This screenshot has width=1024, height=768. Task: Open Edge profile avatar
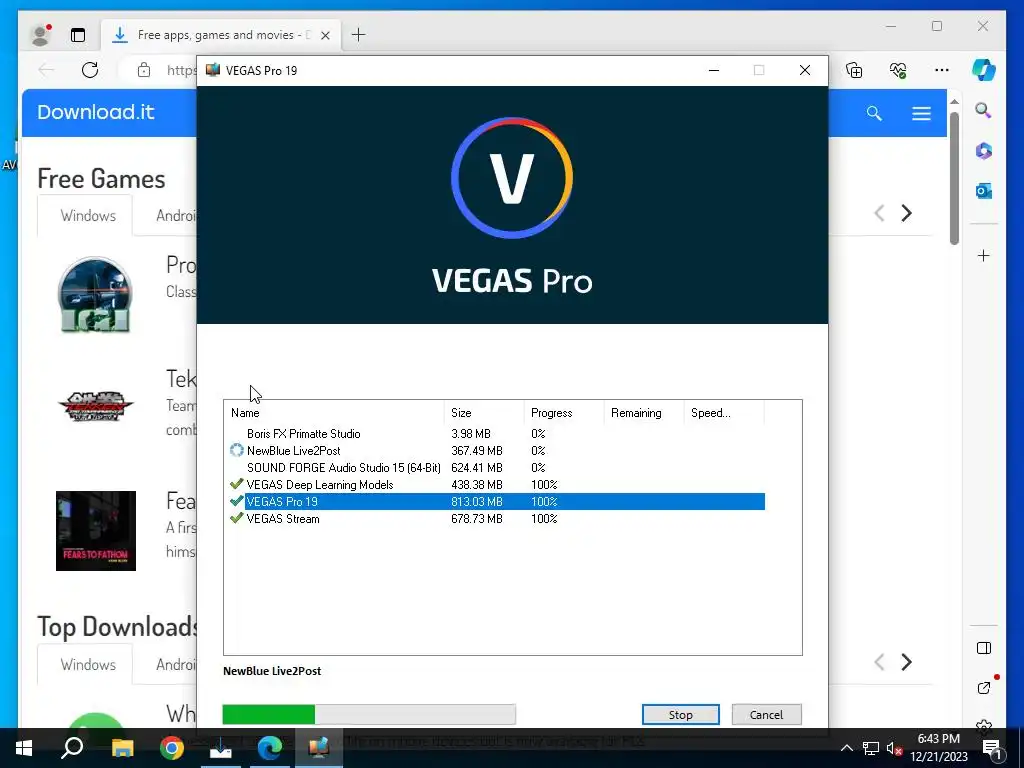tap(40, 35)
